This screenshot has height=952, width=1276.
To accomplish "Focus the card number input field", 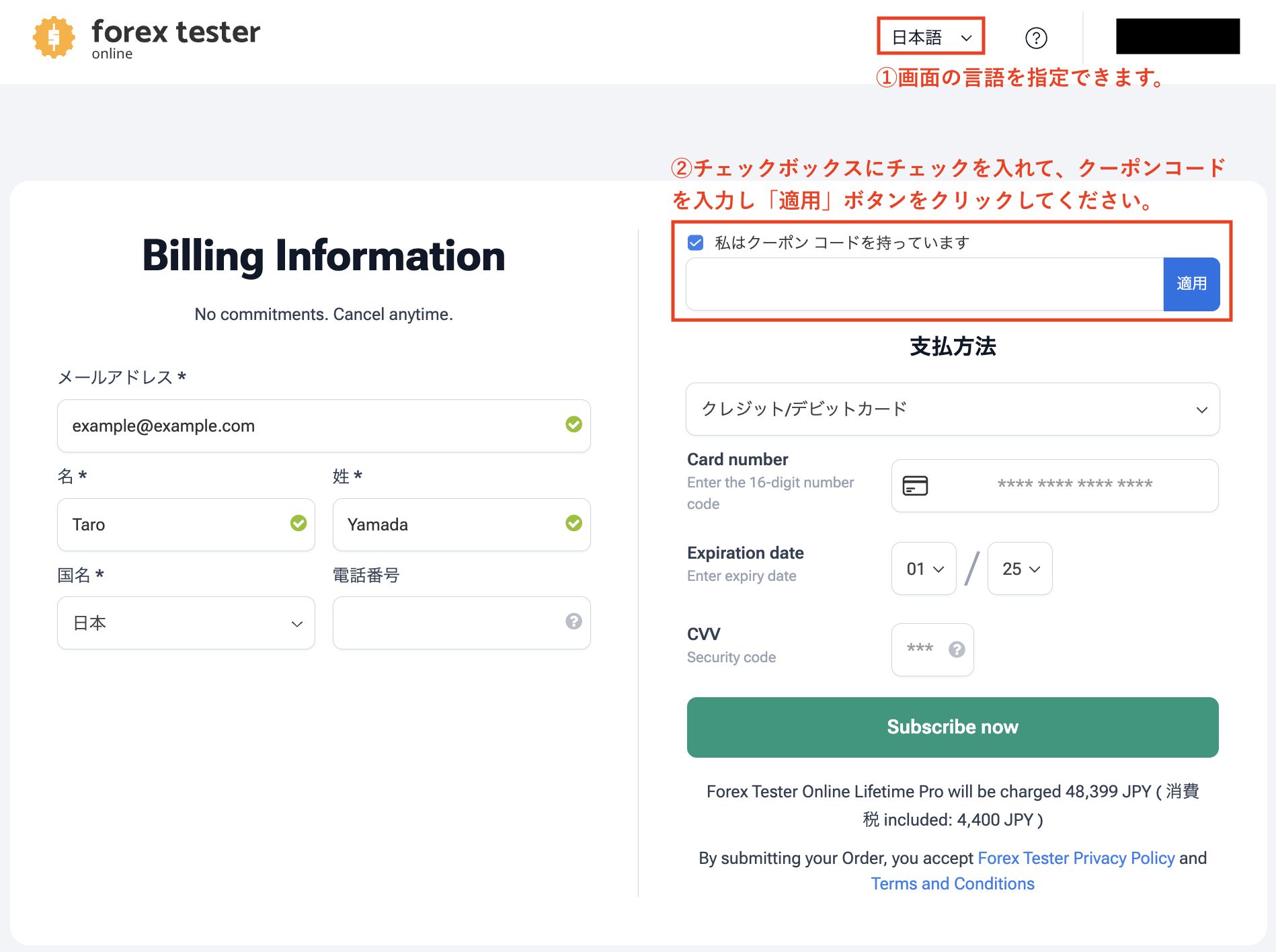I will [1074, 485].
